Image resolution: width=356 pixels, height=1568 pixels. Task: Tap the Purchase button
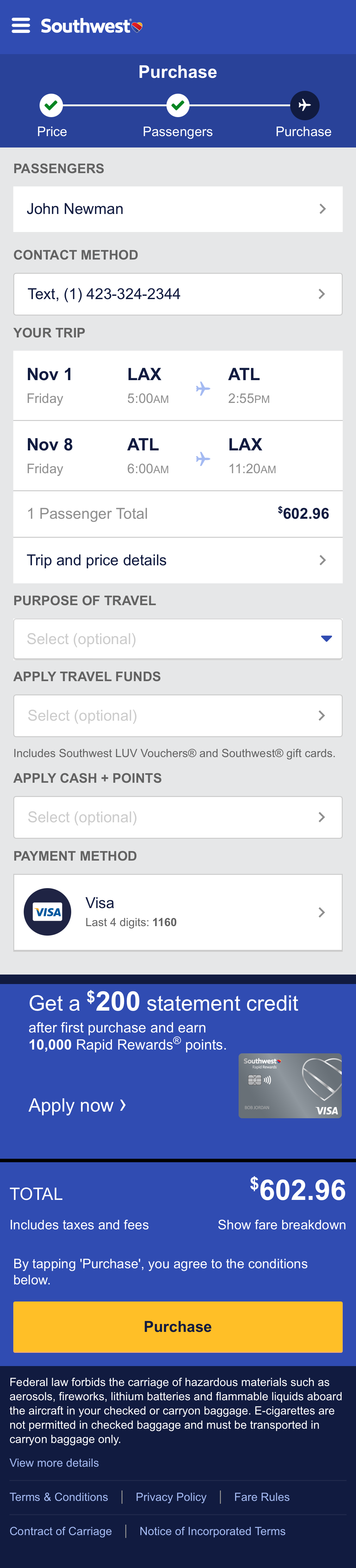point(178,1327)
